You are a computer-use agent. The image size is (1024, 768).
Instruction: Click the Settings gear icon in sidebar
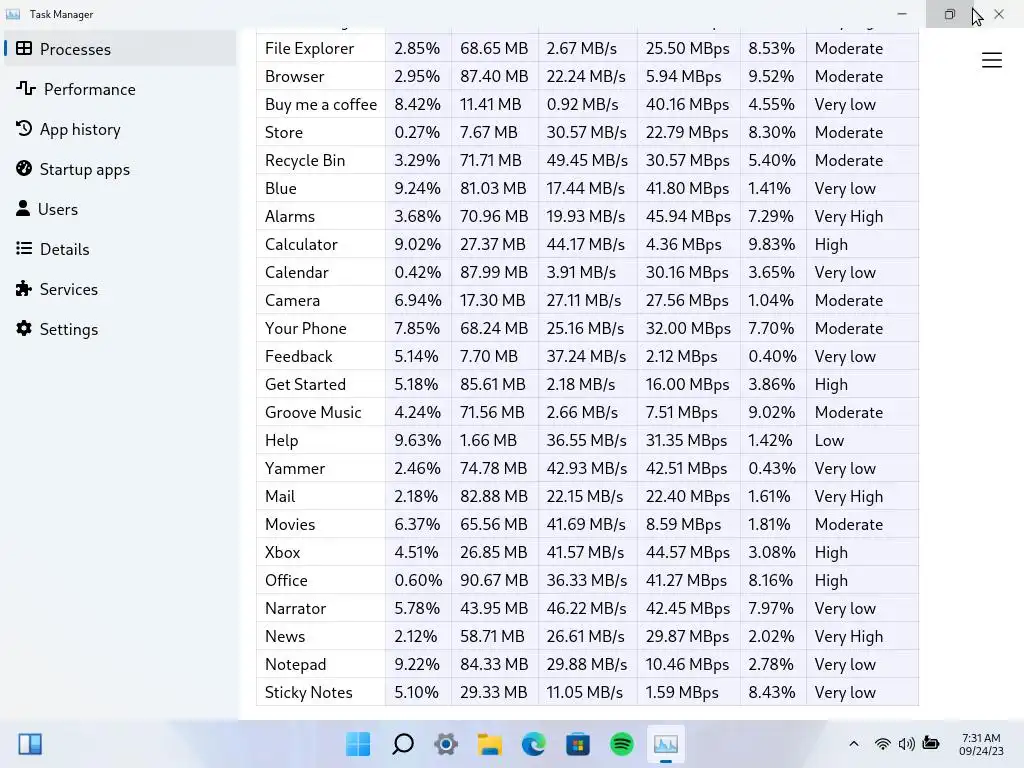pos(24,328)
